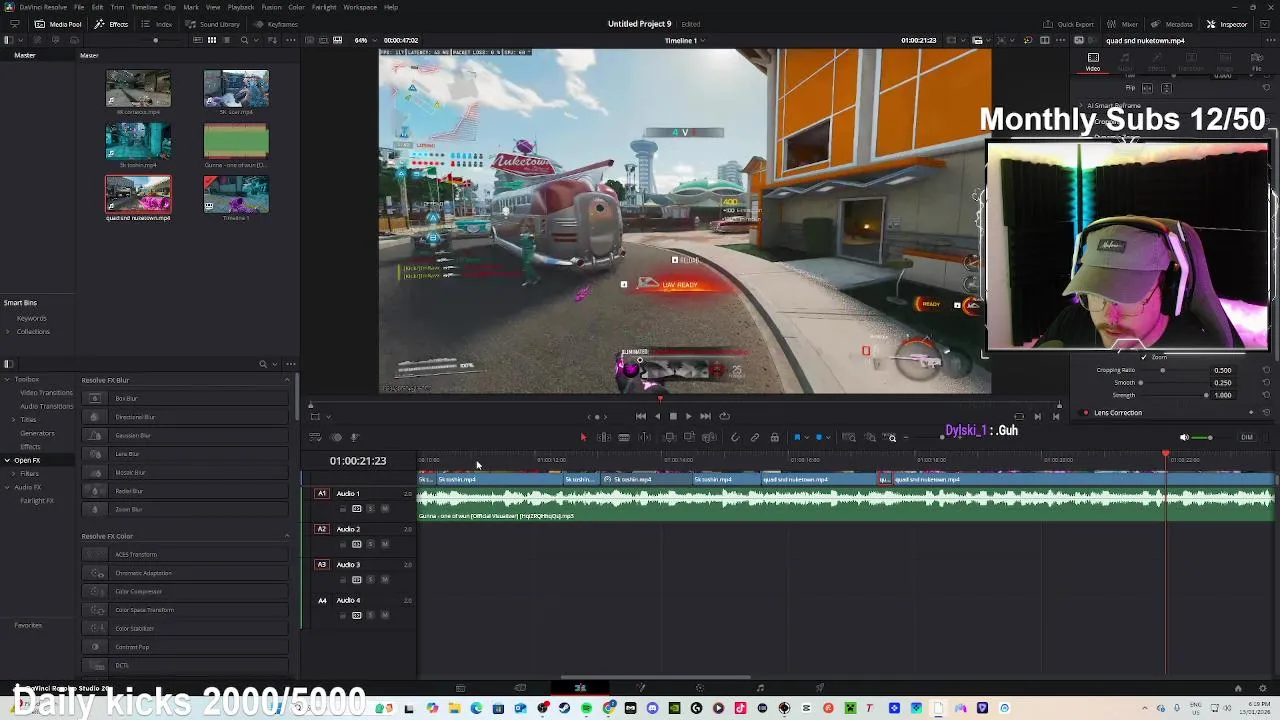Collapse the Open FX tree

point(7,460)
